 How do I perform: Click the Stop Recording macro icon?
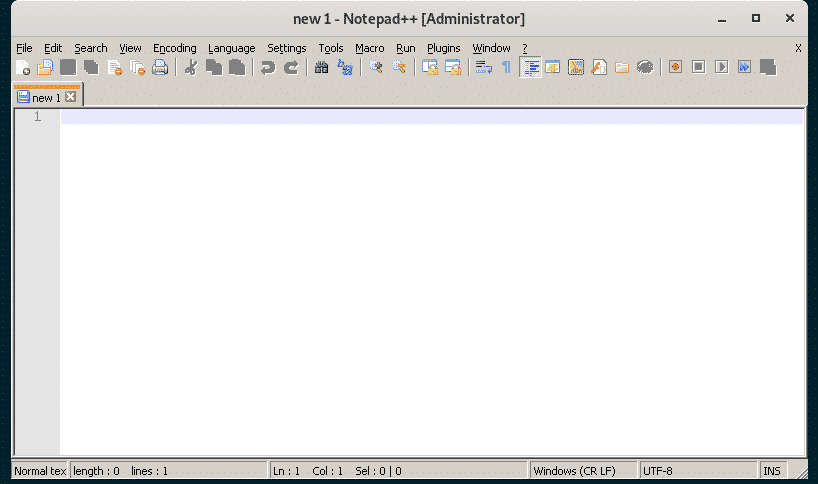coord(699,67)
